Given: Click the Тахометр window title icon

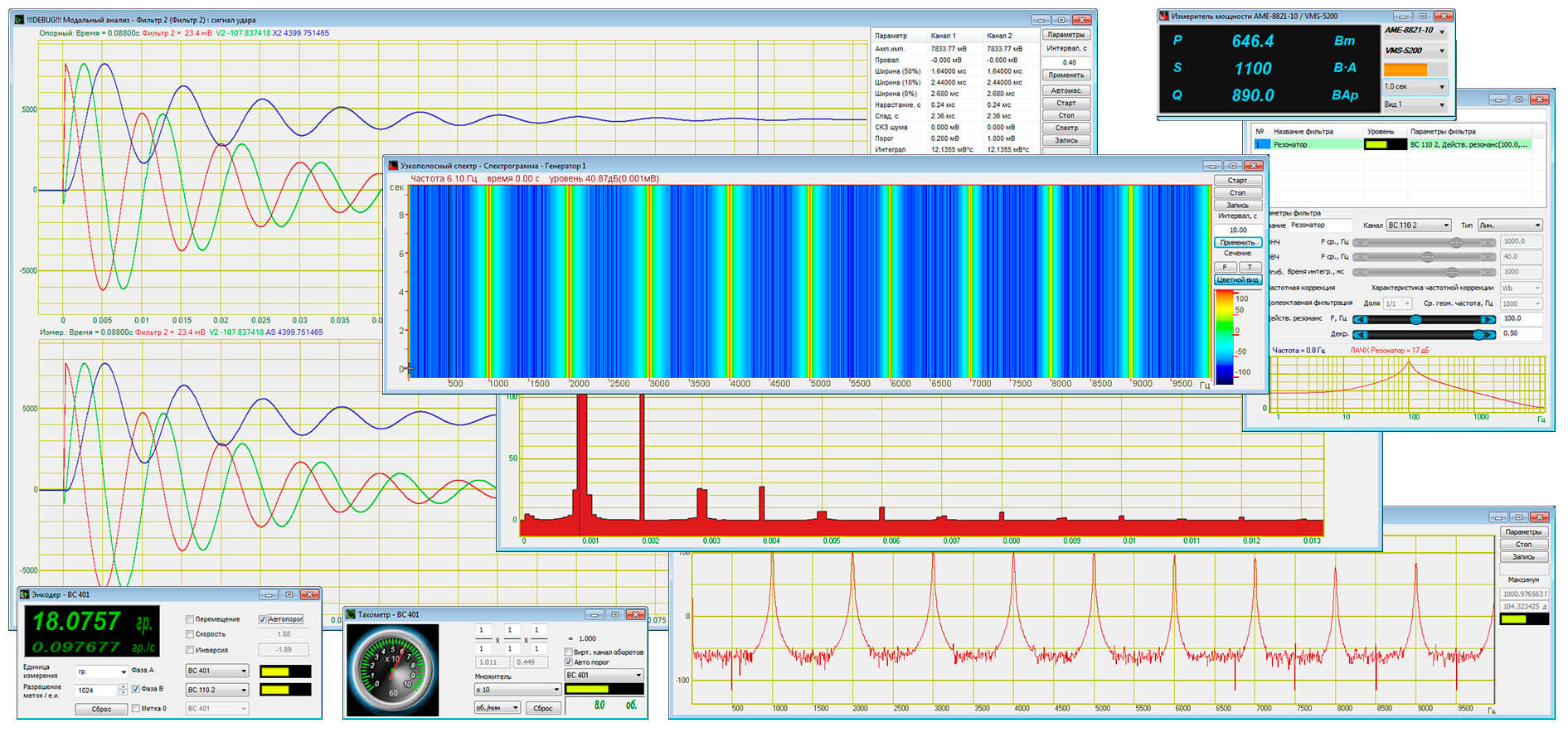Looking at the screenshot, I should (x=351, y=614).
